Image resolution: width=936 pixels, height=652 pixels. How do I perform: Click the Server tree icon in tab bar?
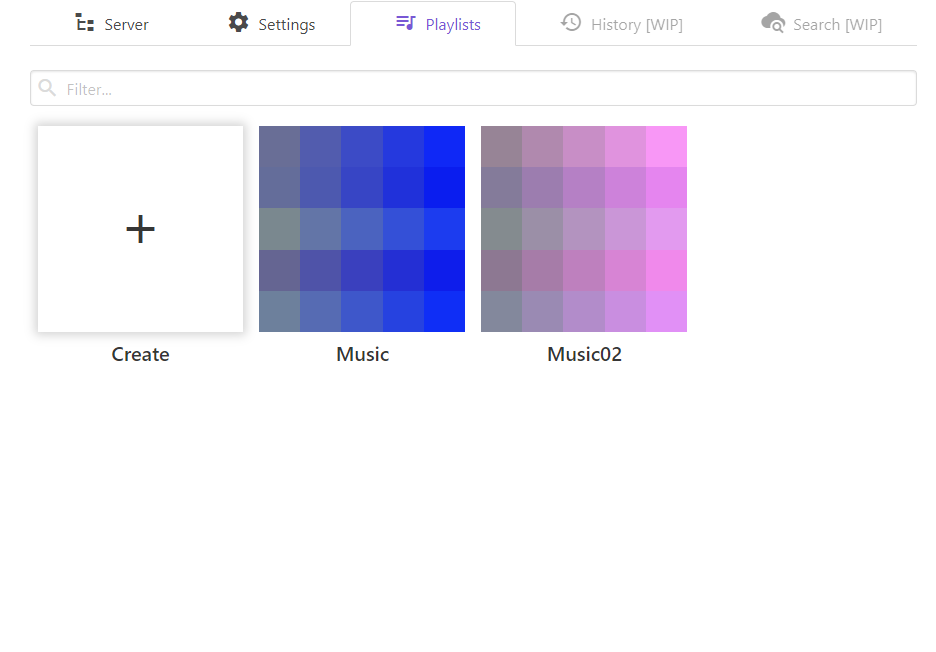coord(85,23)
